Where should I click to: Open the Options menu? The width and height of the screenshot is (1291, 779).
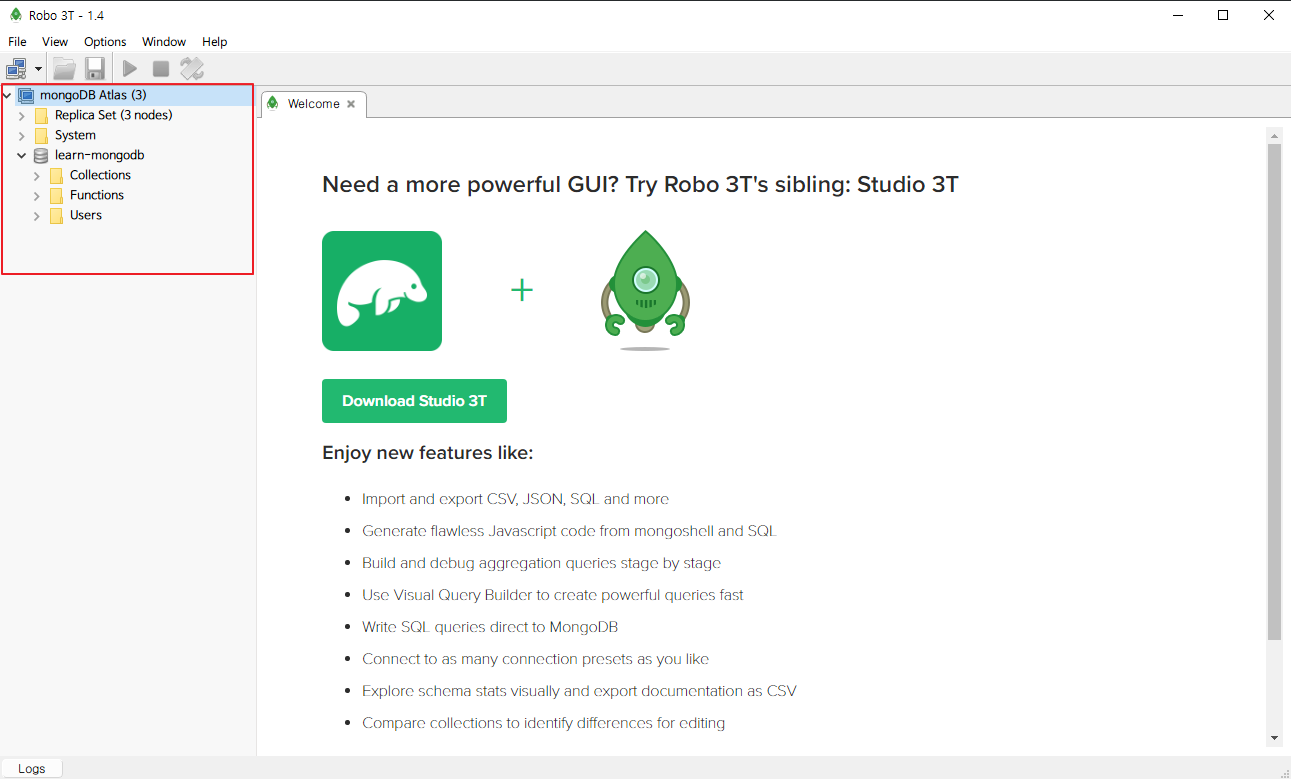[x=105, y=42]
